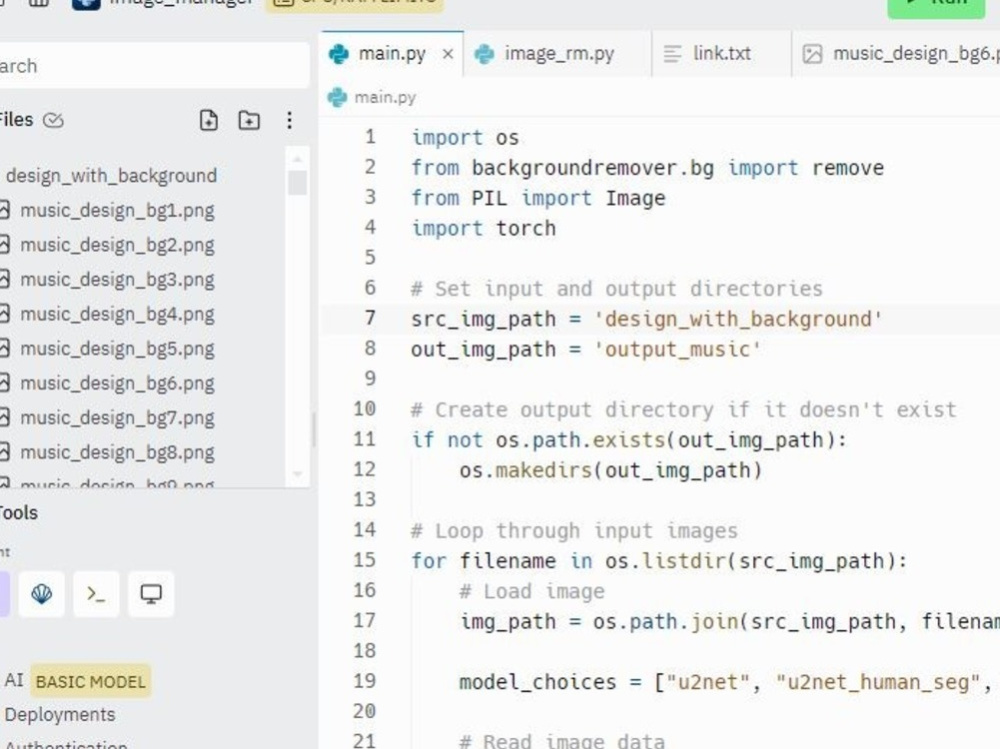This screenshot has width=1000, height=749.
Task: Click the "u2net_human_seg" string on line 19
Action: (x=877, y=682)
